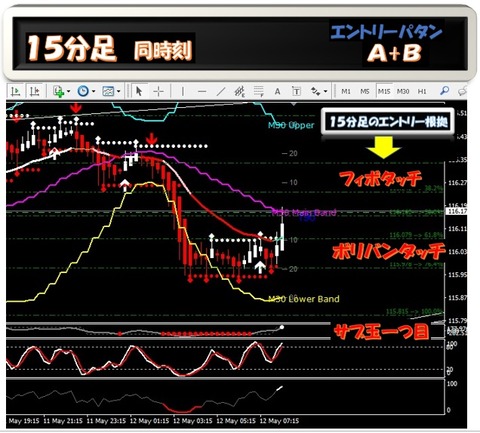This screenshot has height=433, width=480.
Task: Select the Trendline drawing tool
Action: click(x=220, y=91)
